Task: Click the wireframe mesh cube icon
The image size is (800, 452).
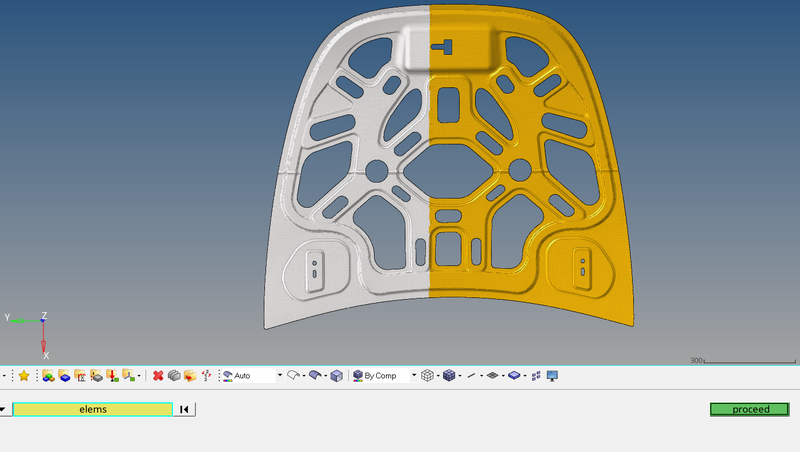Action: 427,376
